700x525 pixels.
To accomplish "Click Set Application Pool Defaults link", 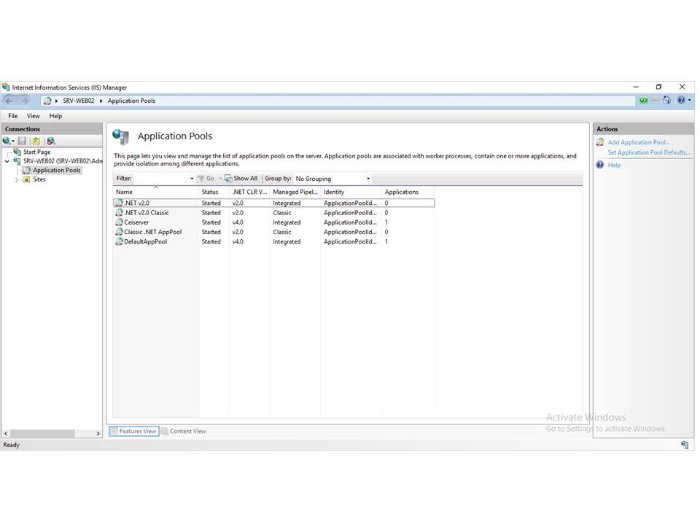I will 648,152.
